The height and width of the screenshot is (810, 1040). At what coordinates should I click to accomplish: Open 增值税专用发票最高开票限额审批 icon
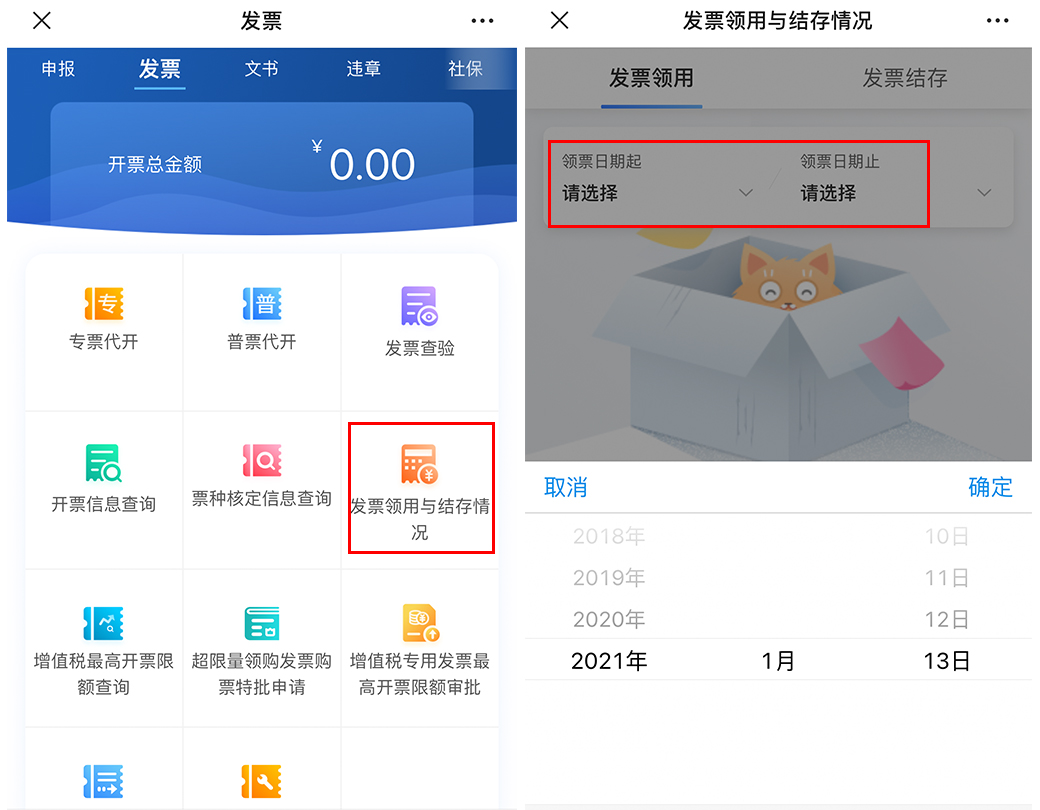coord(421,624)
